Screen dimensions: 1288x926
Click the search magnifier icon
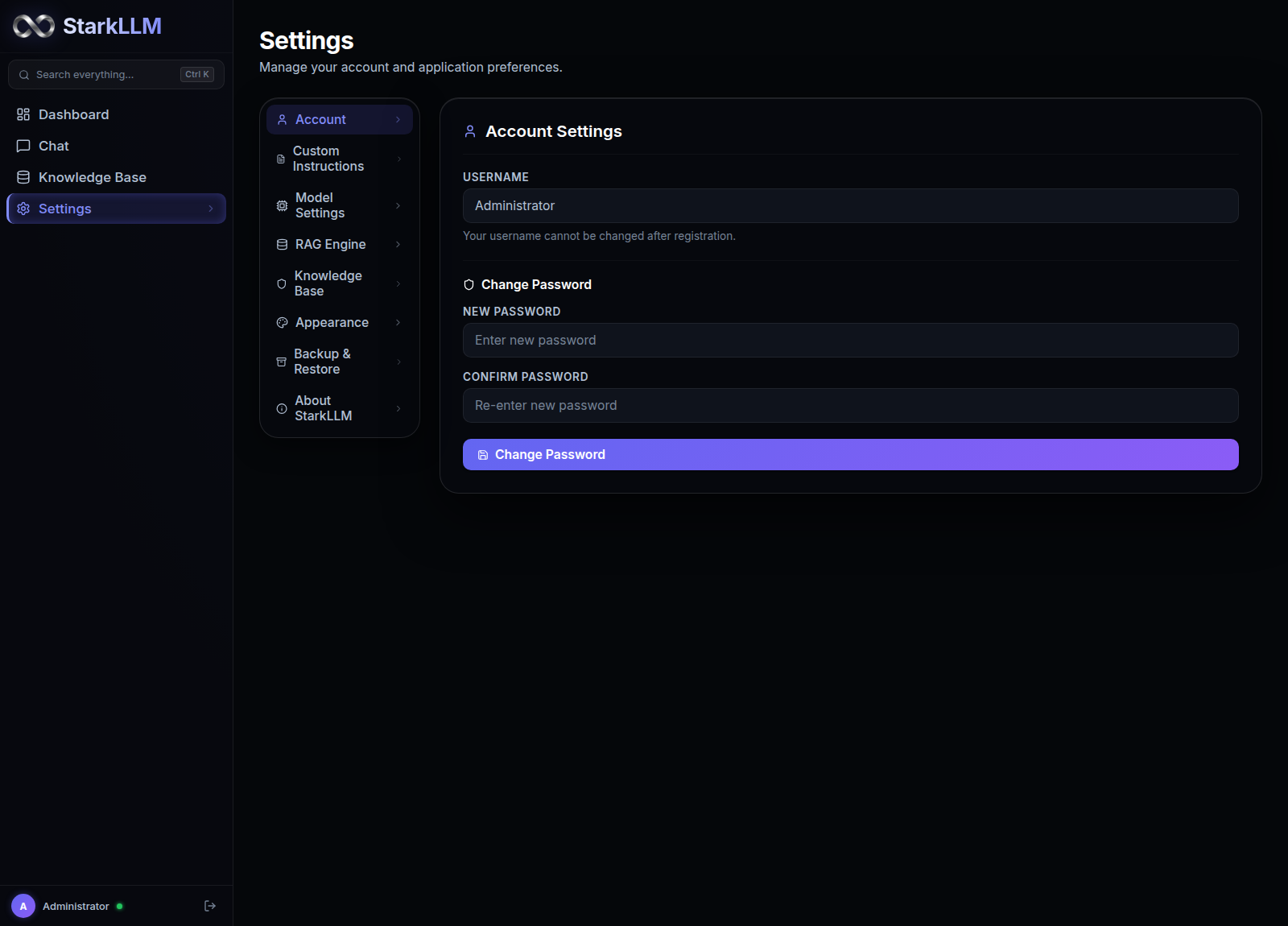click(24, 75)
